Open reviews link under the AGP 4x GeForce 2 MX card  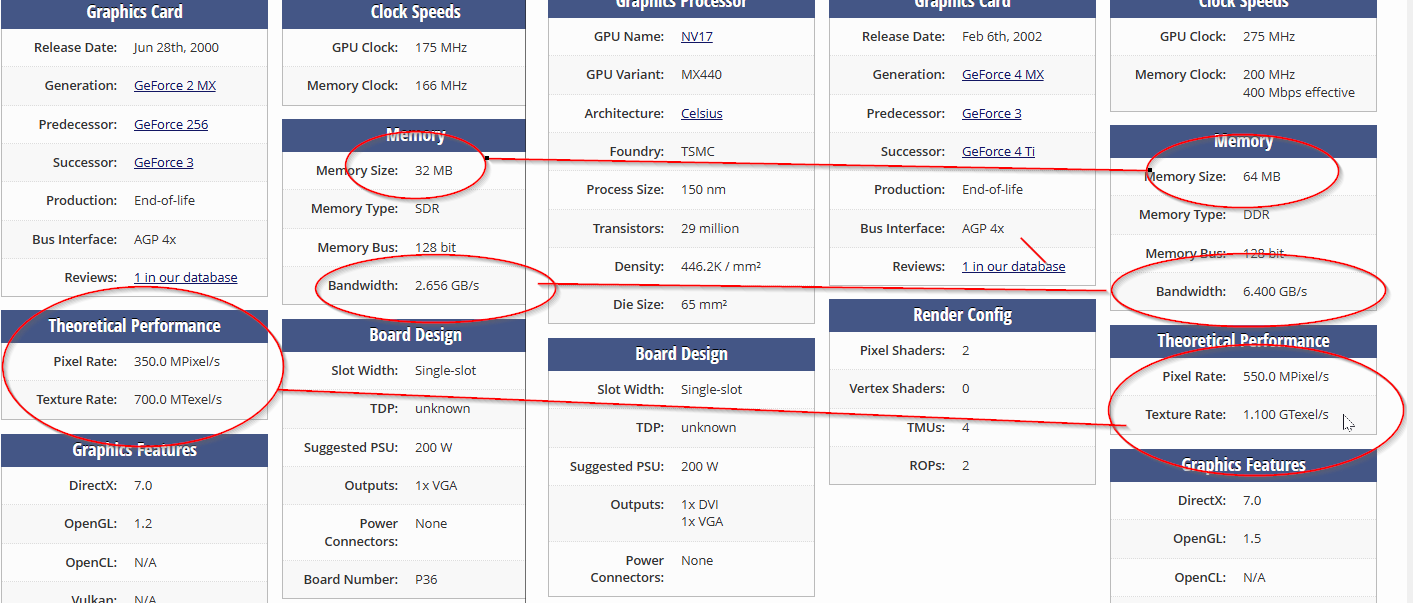(186, 278)
